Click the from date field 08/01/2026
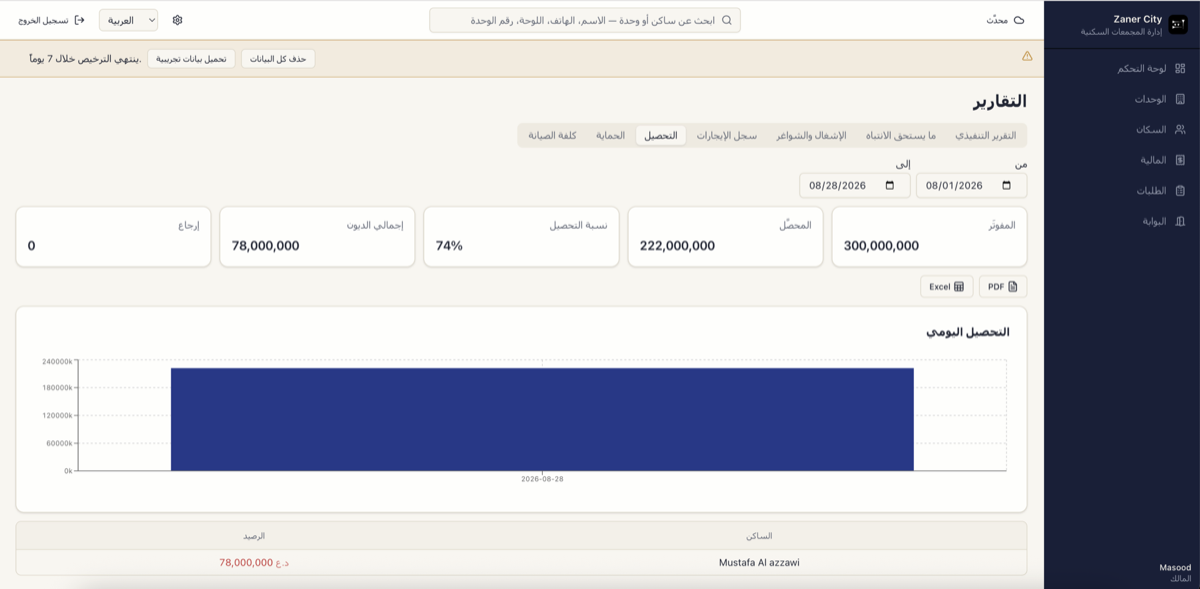Screen dimensions: 1200x589 pyautogui.click(x=971, y=186)
